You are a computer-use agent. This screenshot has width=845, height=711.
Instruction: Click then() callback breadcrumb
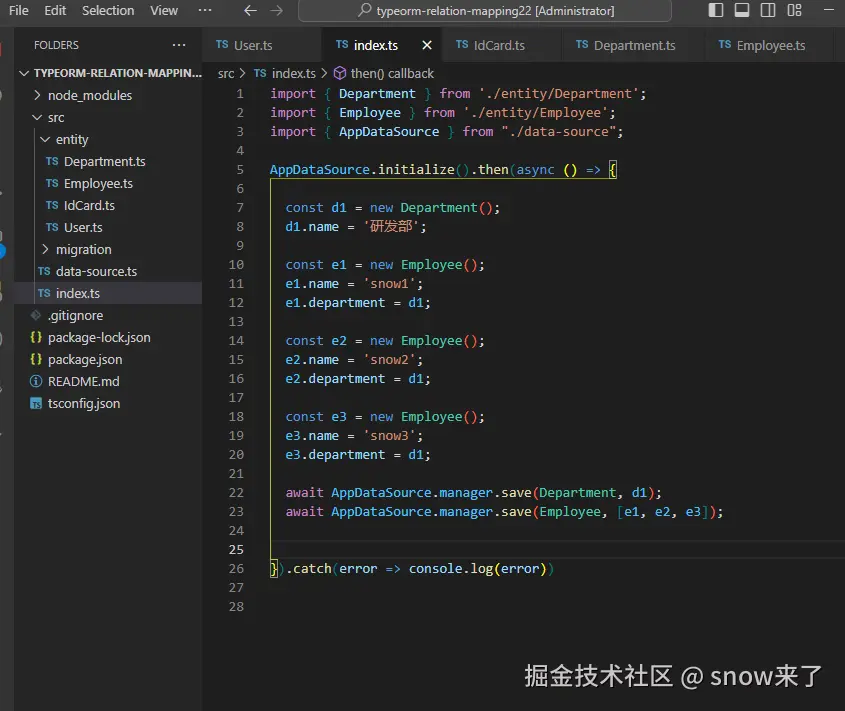[x=392, y=73]
